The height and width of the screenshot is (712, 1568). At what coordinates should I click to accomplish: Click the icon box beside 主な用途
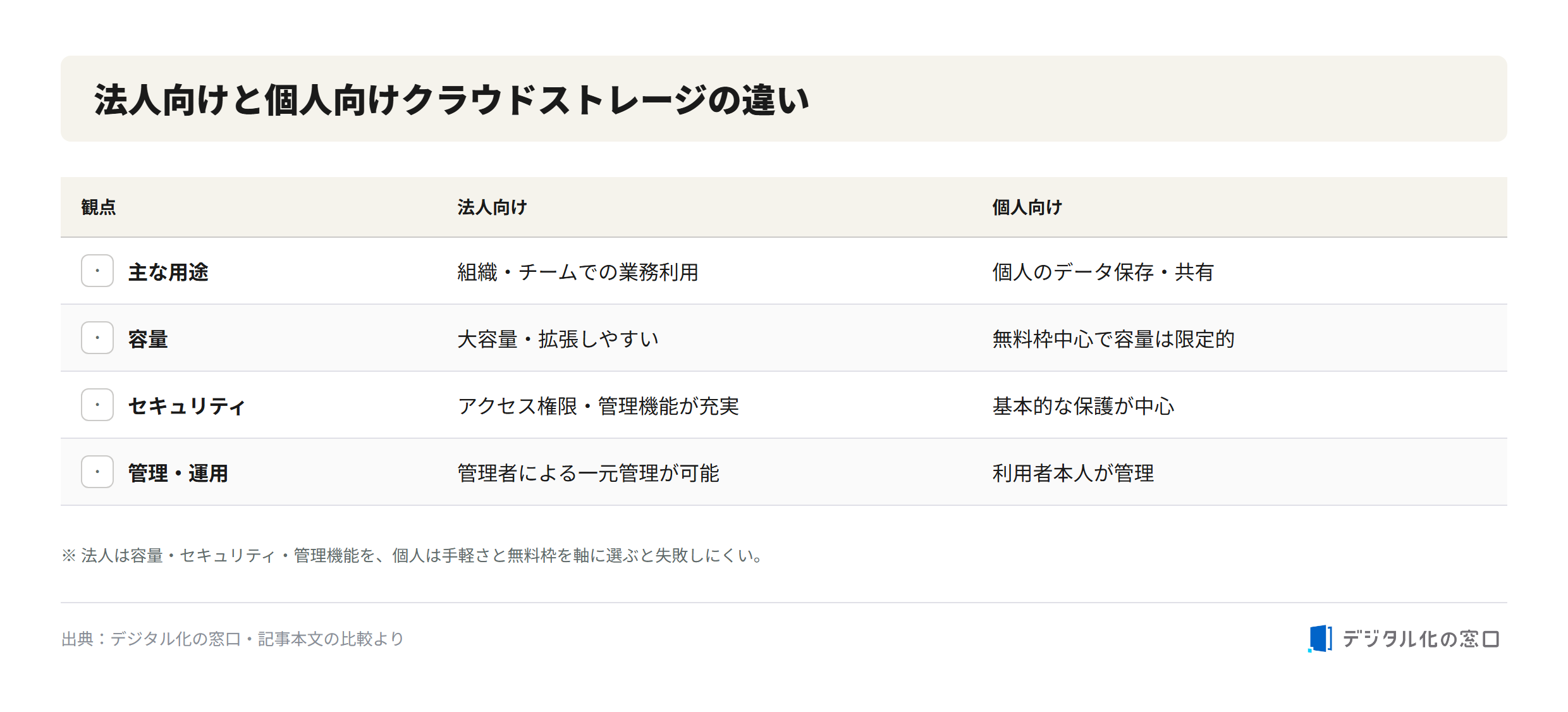pyautogui.click(x=97, y=271)
